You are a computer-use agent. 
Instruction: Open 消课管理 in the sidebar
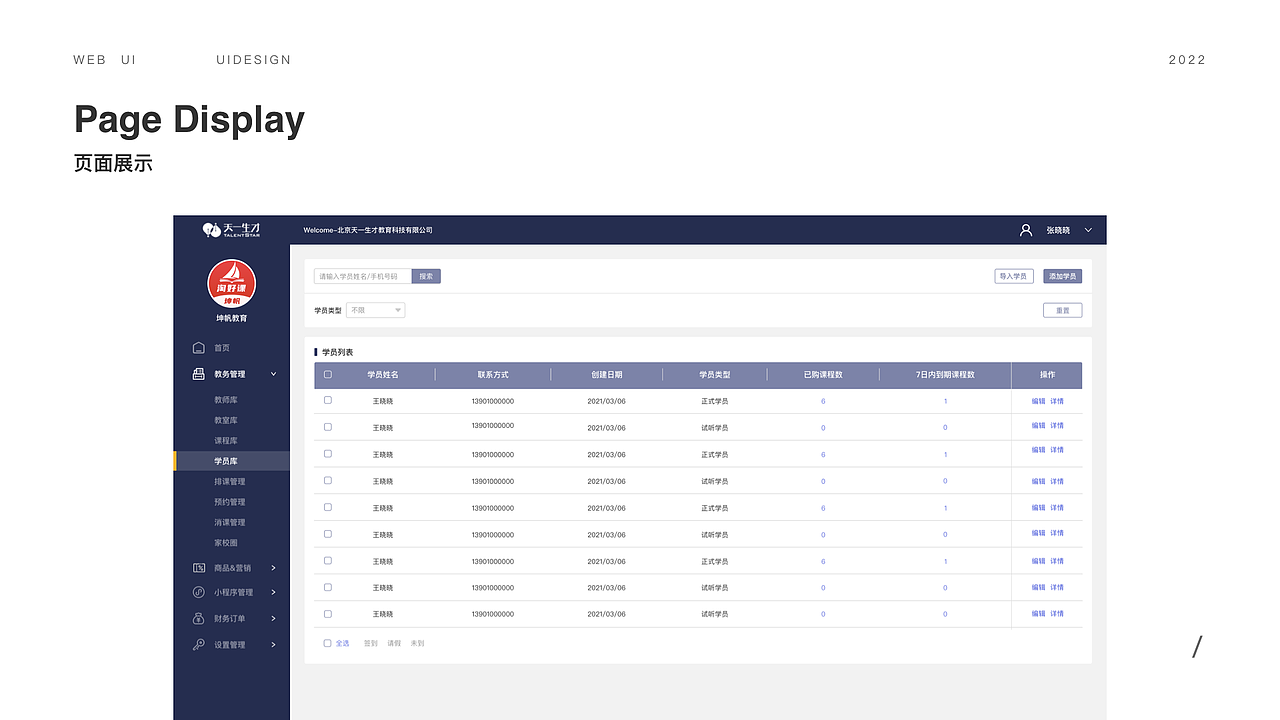pyautogui.click(x=230, y=522)
